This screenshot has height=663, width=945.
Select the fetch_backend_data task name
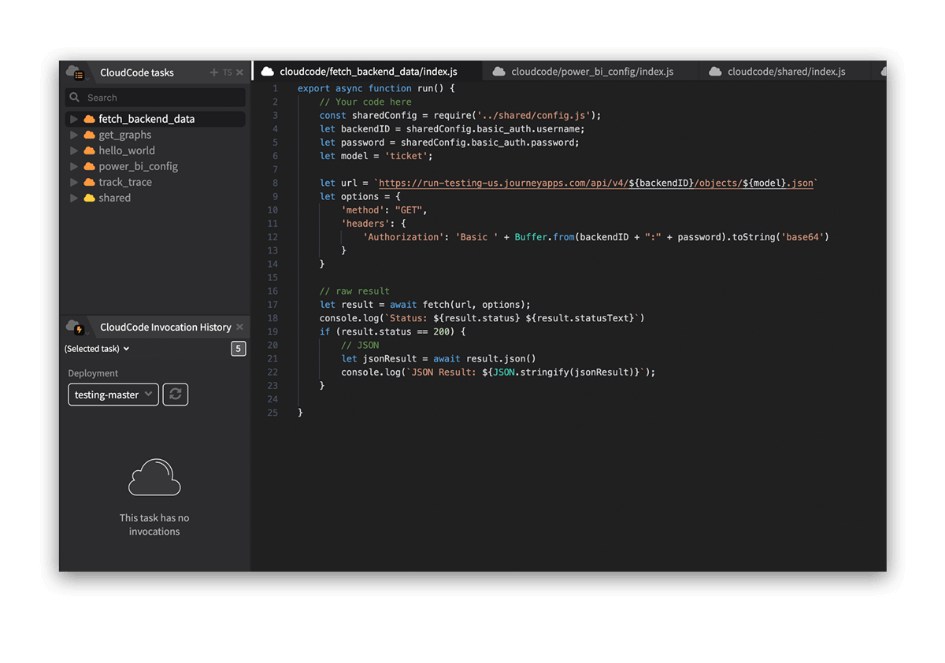pyautogui.click(x=146, y=119)
